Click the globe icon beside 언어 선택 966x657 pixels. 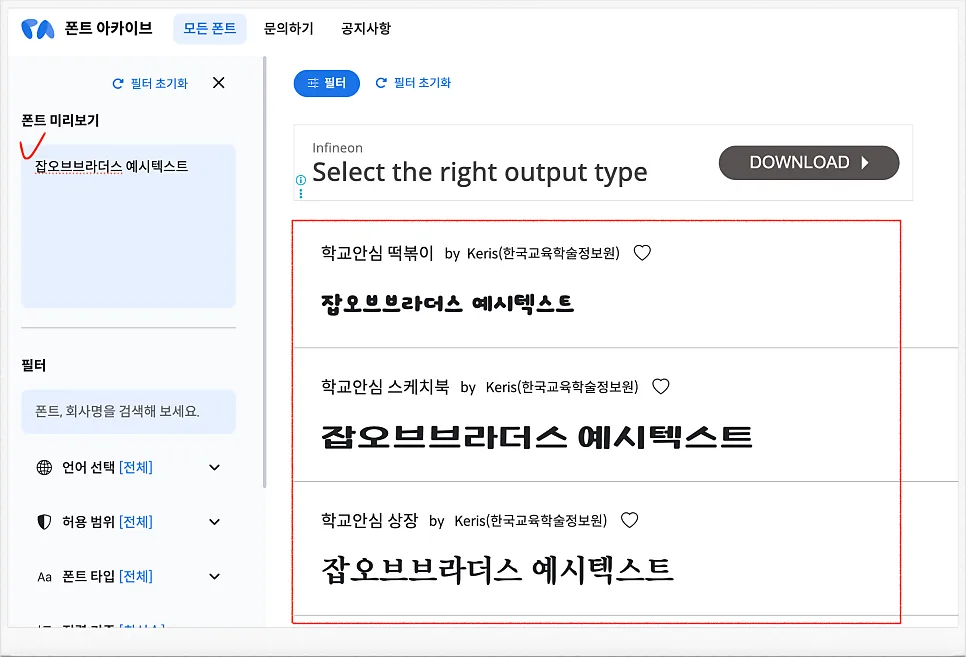[44, 467]
